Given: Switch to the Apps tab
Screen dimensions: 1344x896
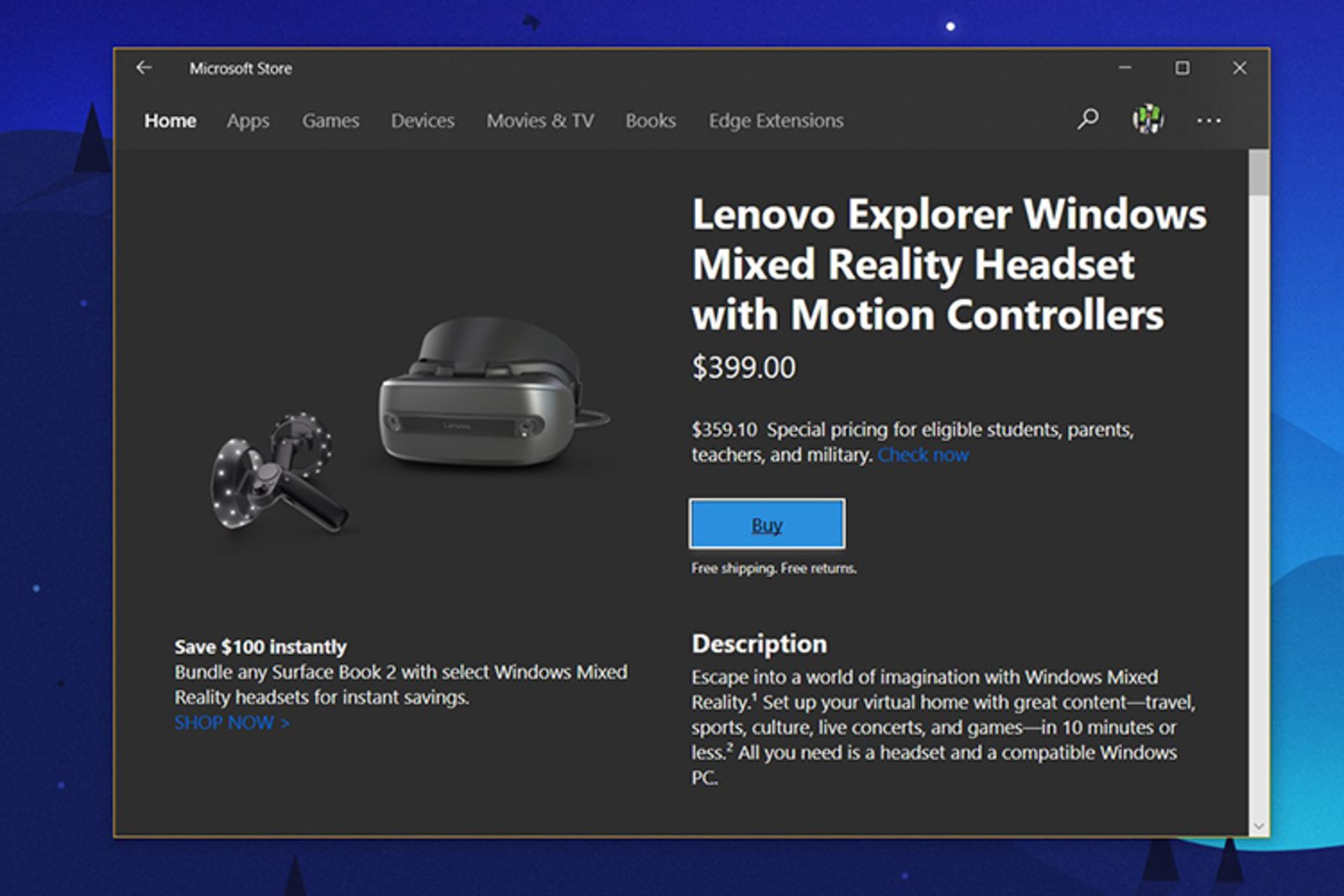Looking at the screenshot, I should click(x=248, y=120).
